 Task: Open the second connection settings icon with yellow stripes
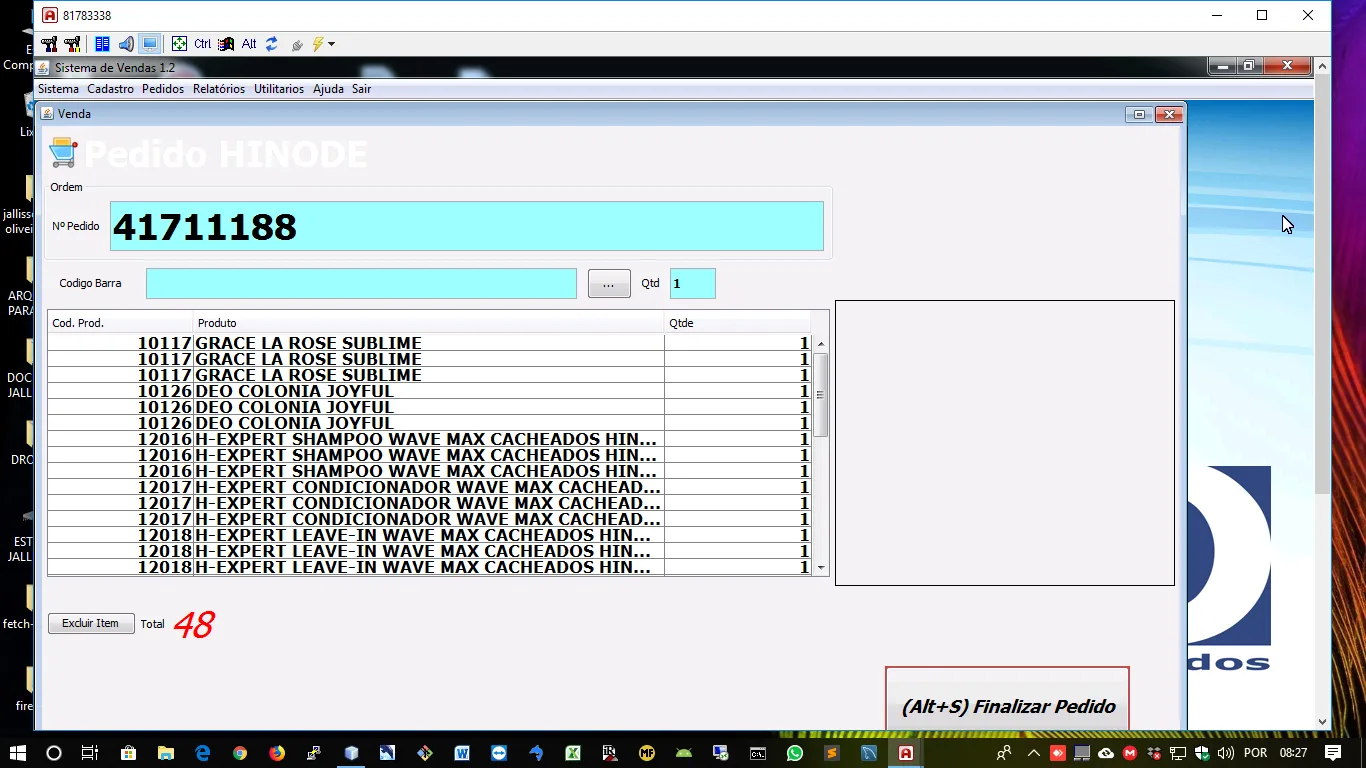pos(72,44)
